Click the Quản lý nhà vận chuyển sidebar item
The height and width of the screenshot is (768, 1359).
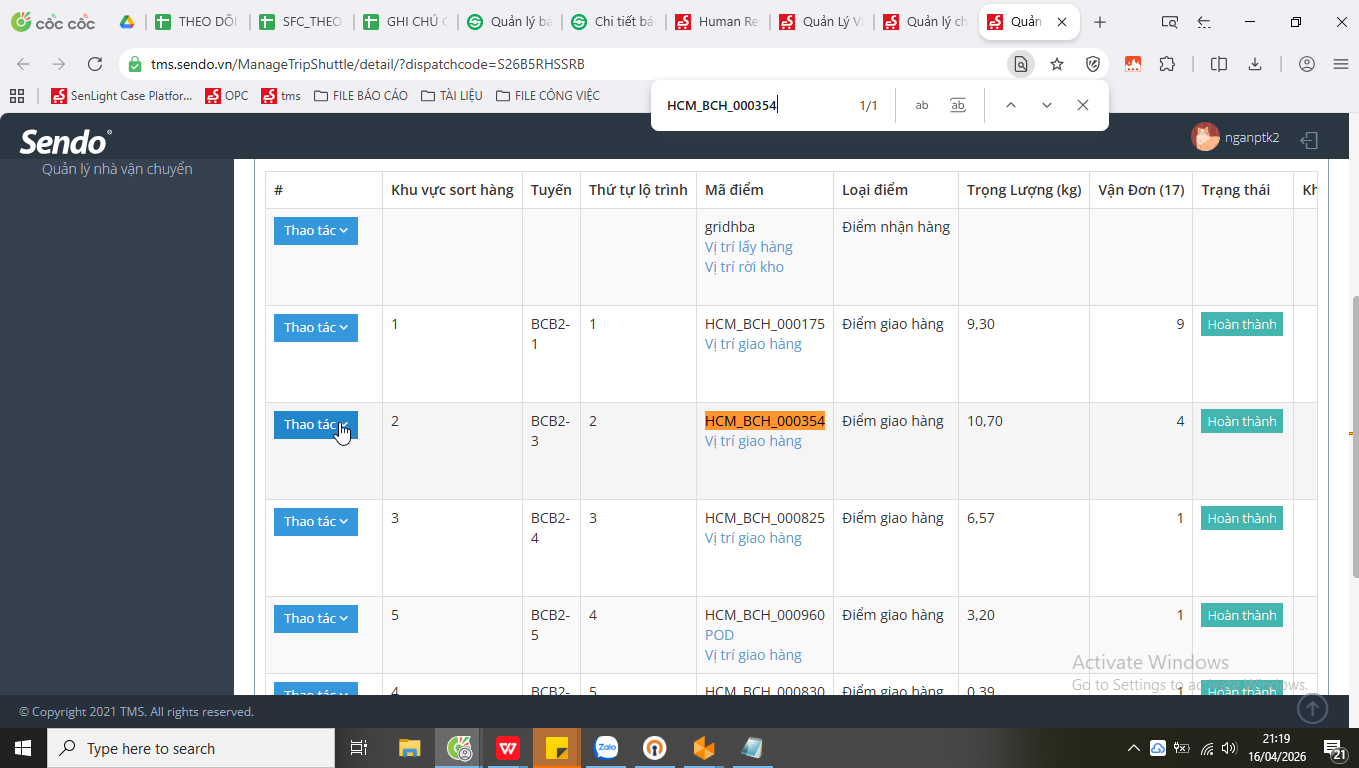[x=117, y=169]
